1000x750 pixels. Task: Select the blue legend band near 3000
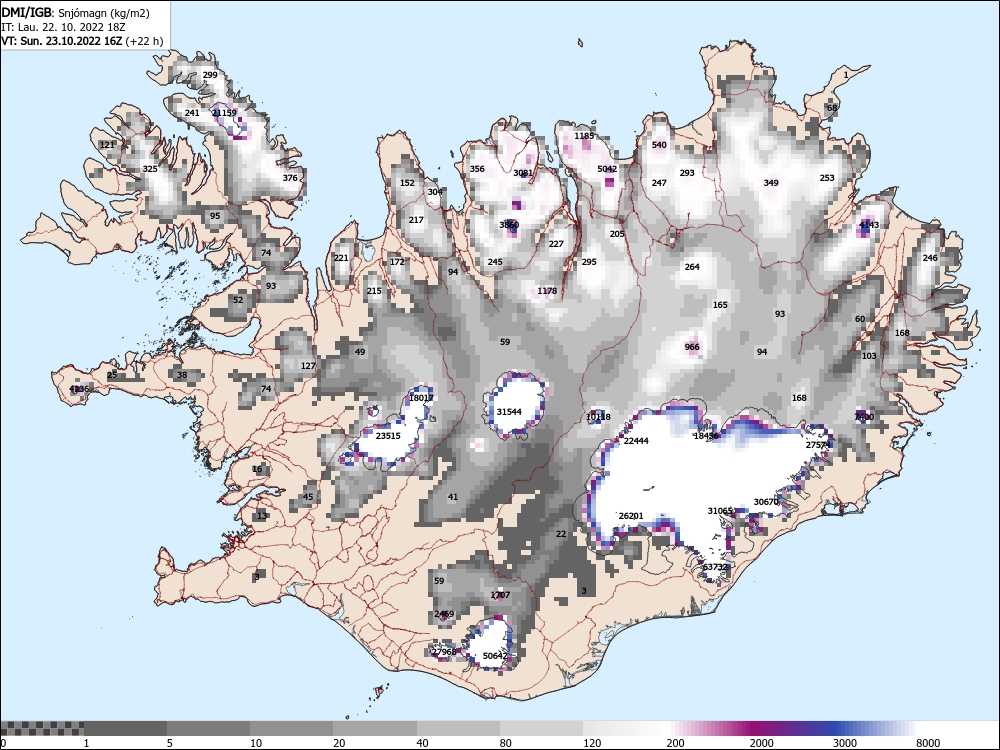[x=835, y=728]
